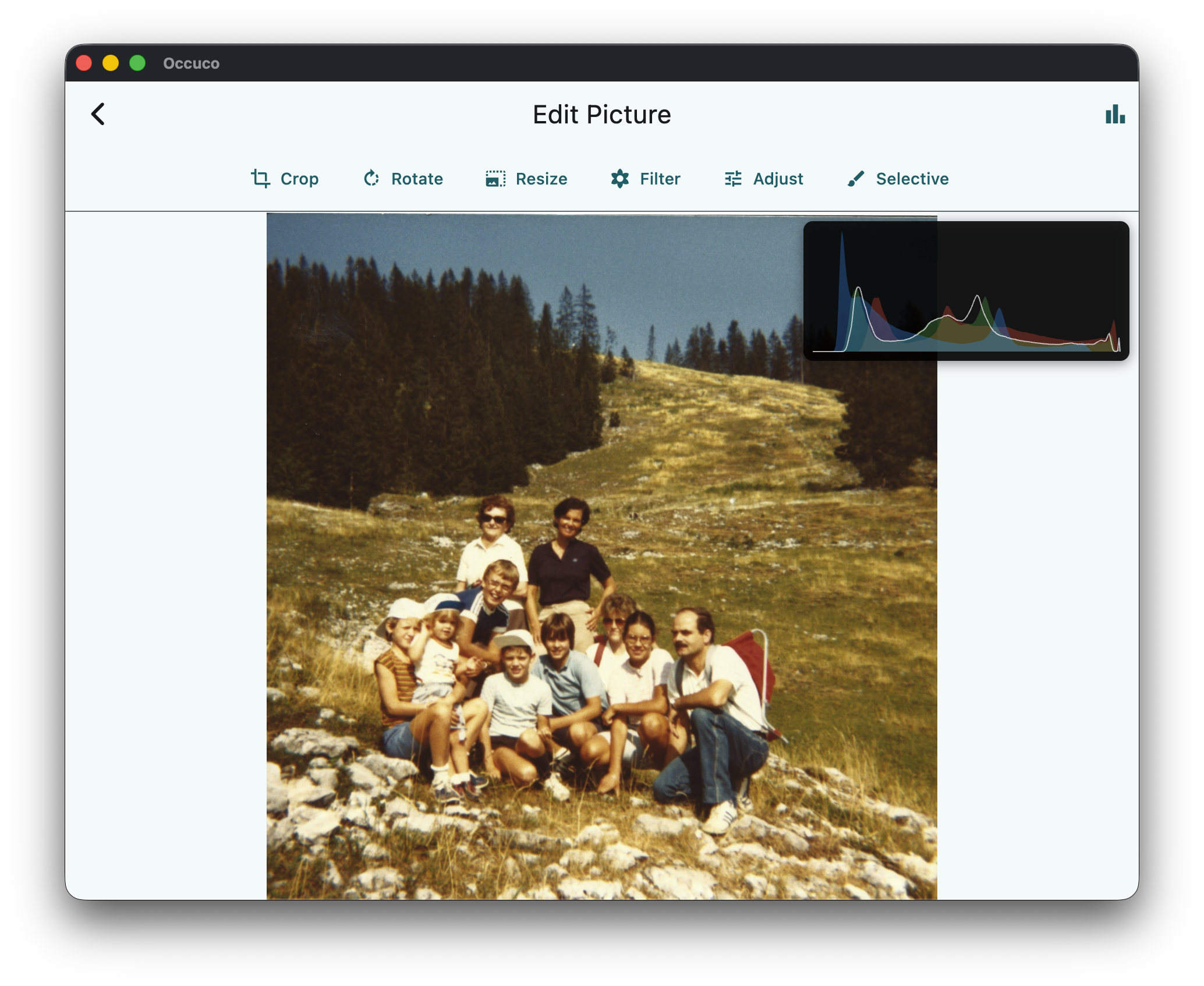This screenshot has height=986, width=1204.
Task: Click the Resize label
Action: (541, 179)
